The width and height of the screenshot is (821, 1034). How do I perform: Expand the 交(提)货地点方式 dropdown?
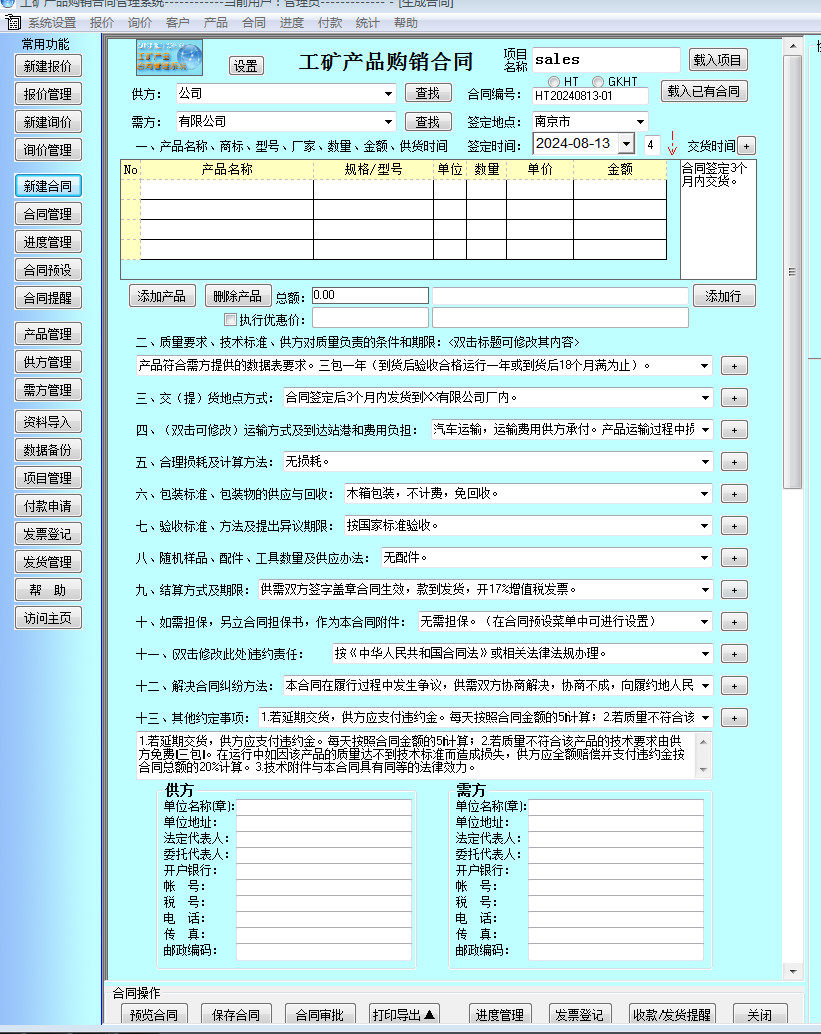pos(705,398)
